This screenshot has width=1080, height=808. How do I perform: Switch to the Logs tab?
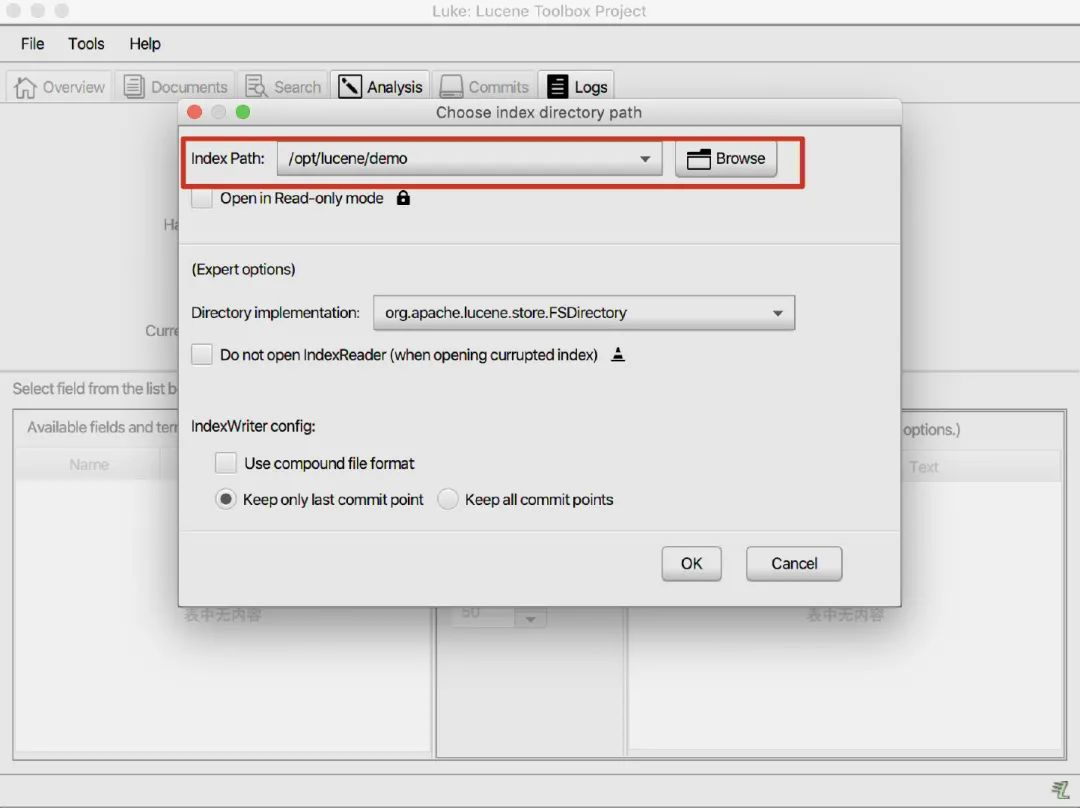pos(577,87)
